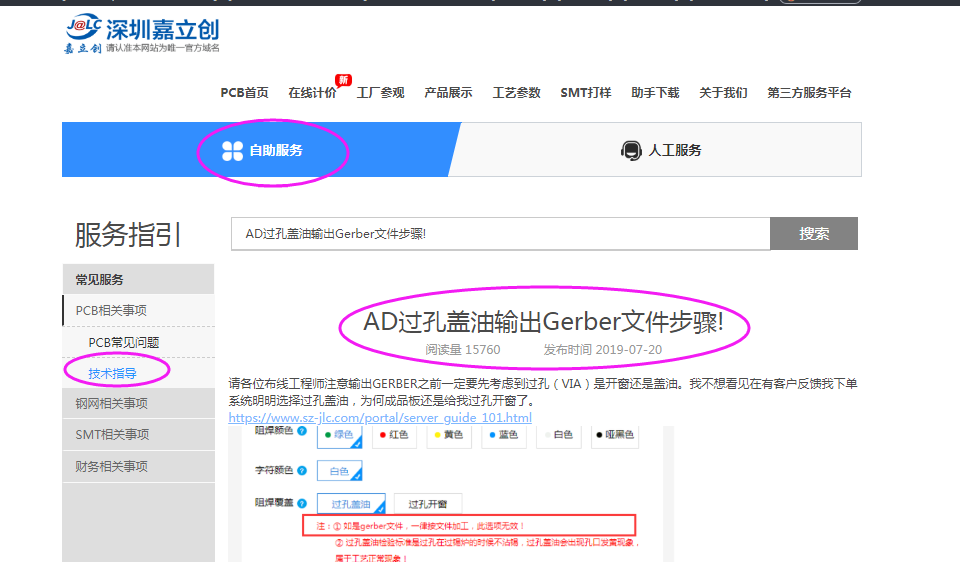Image resolution: width=960 pixels, height=562 pixels.
Task: Switch to the 自助服务 tab
Action: (x=261, y=150)
